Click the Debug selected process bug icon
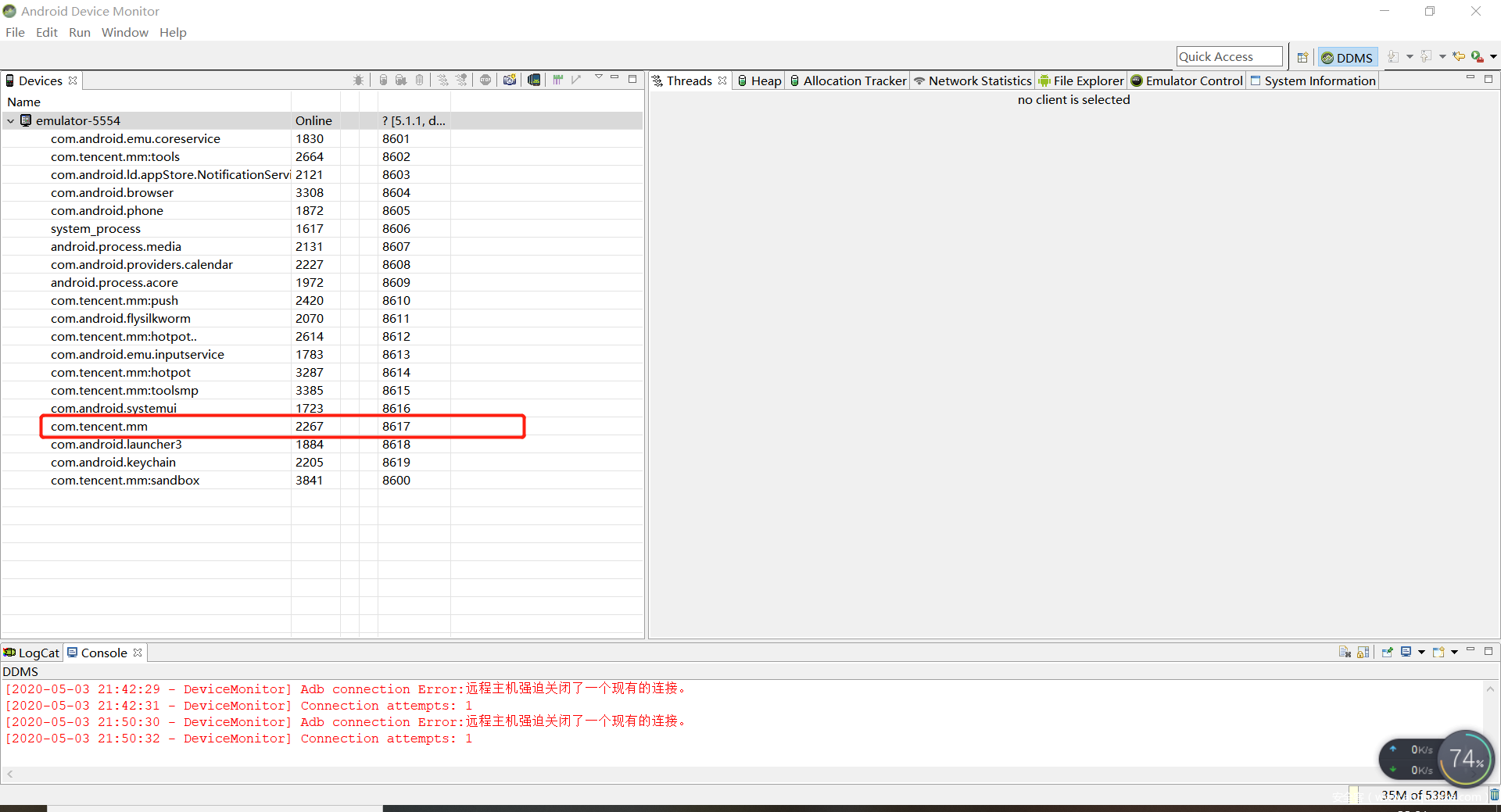1501x812 pixels. tap(358, 80)
